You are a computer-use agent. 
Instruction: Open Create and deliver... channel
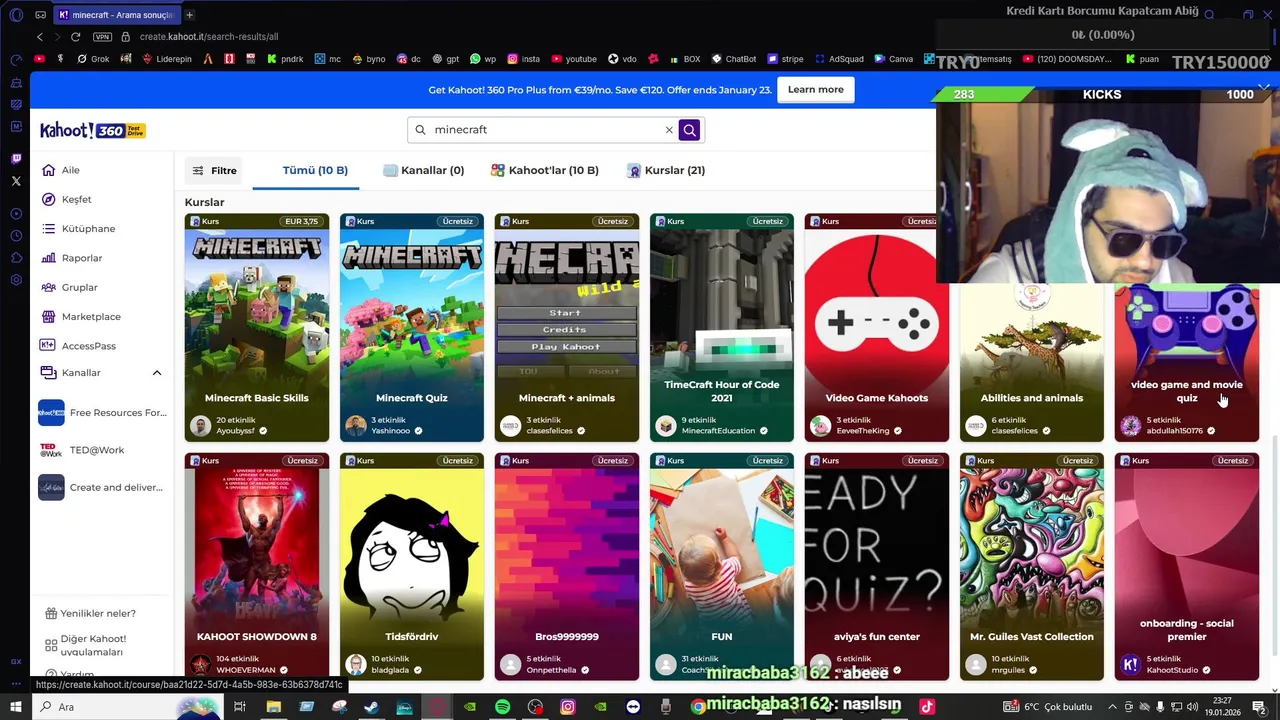tap(102, 487)
